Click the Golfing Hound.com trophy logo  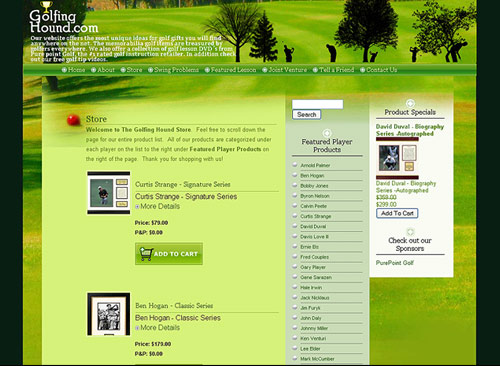(63, 17)
